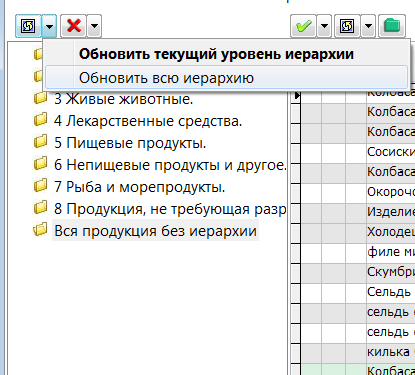This screenshot has height=375, width=415.
Task: Click 'Холодец' cell in table
Action: [x=391, y=232]
